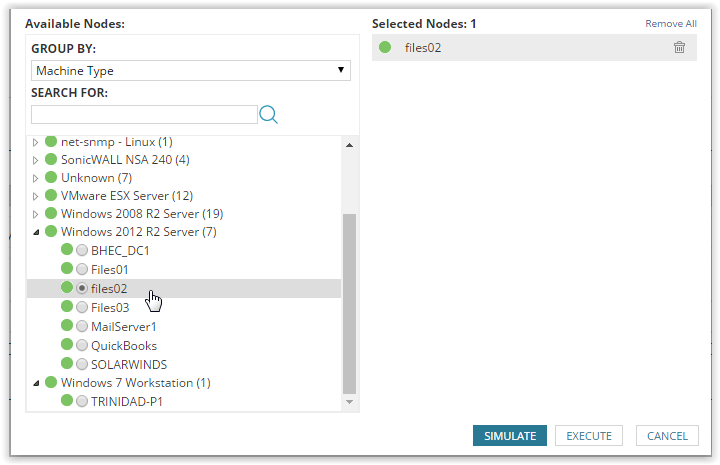Click the green status icon next to QuickBooks
This screenshot has height=465, width=720.
pyautogui.click(x=67, y=344)
